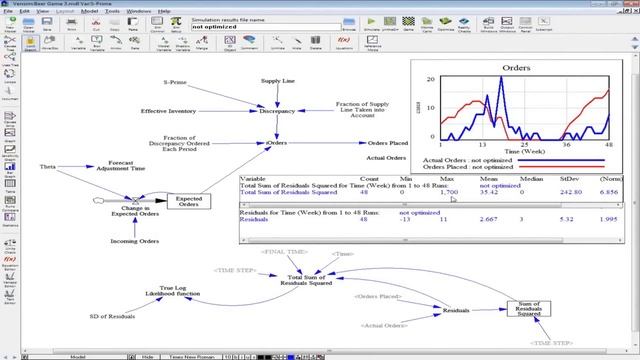Open the Causes Tree analysis tool
This screenshot has width=640, height=360.
click(10, 42)
